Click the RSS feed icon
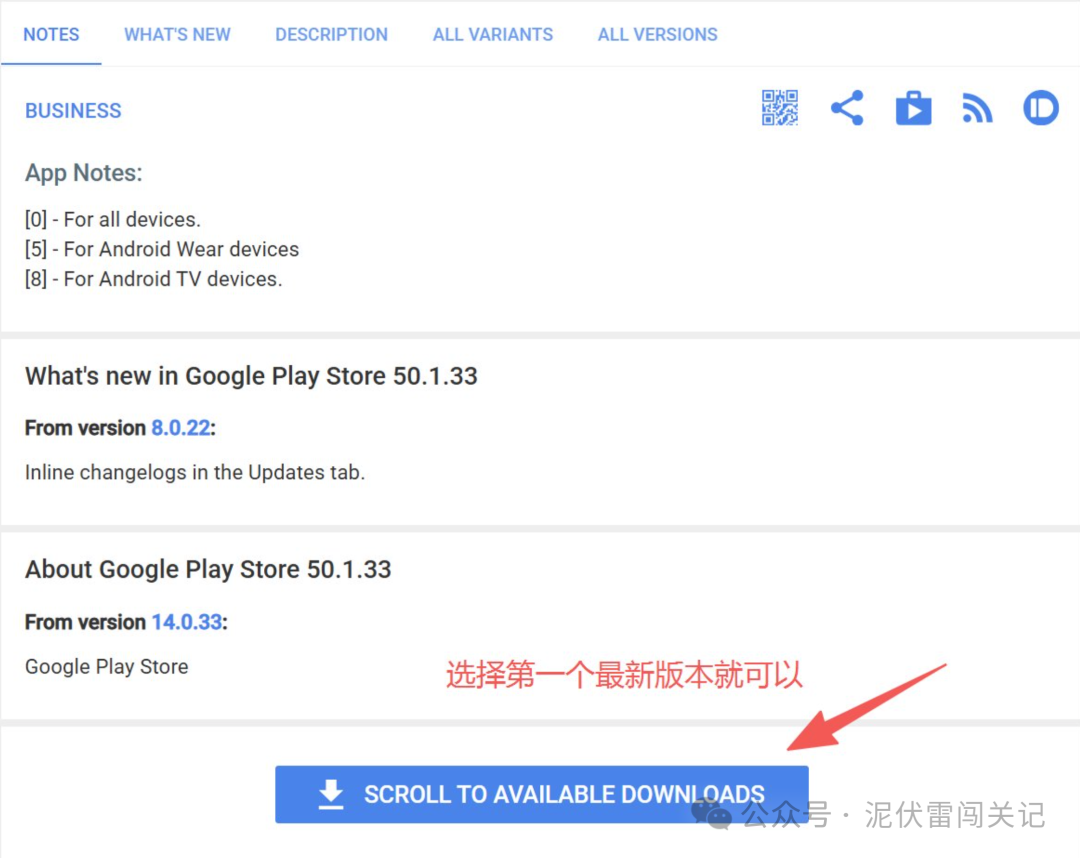Viewport: 1080px width, 858px height. pos(977,109)
